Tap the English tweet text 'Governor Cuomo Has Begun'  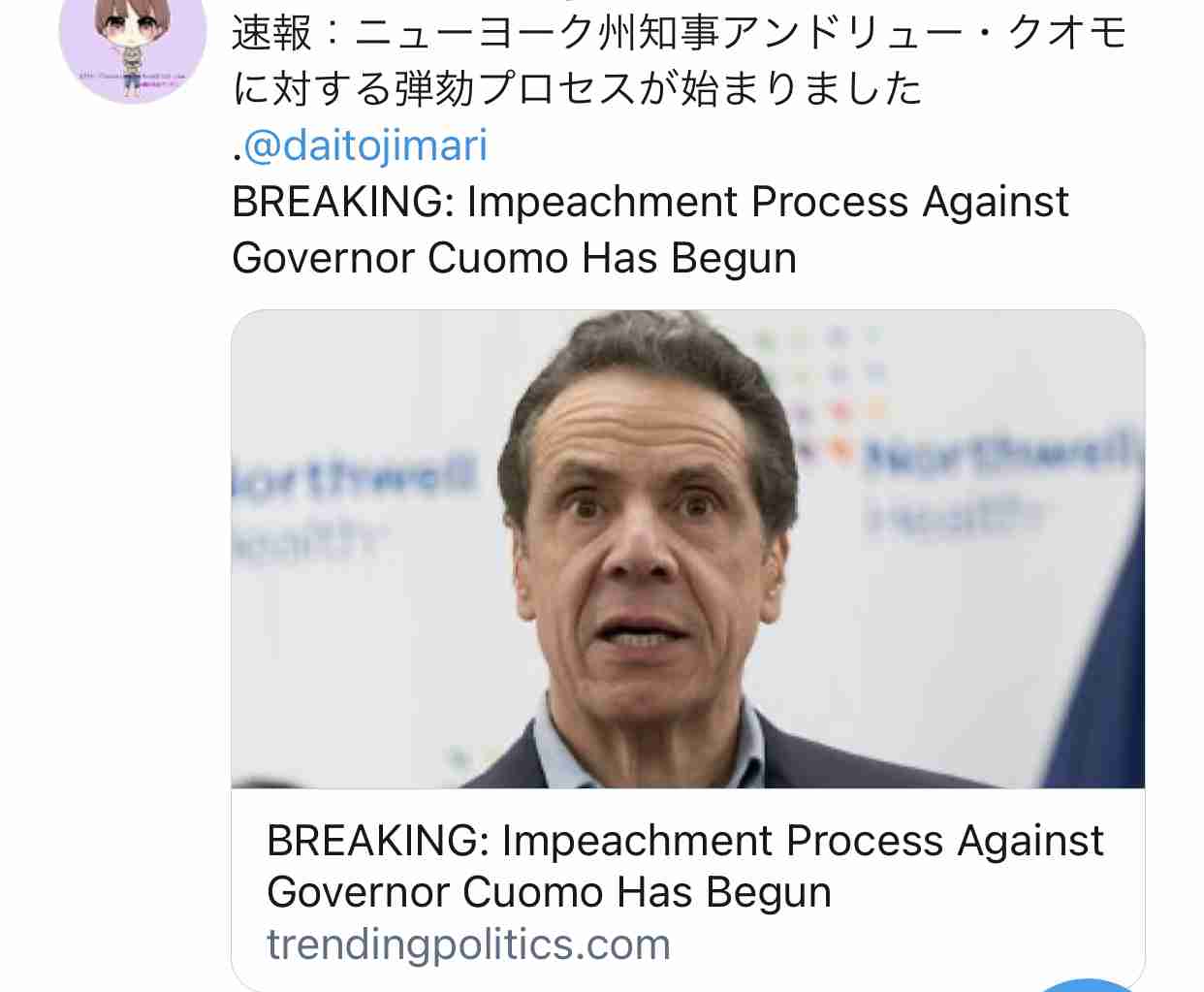point(514,258)
